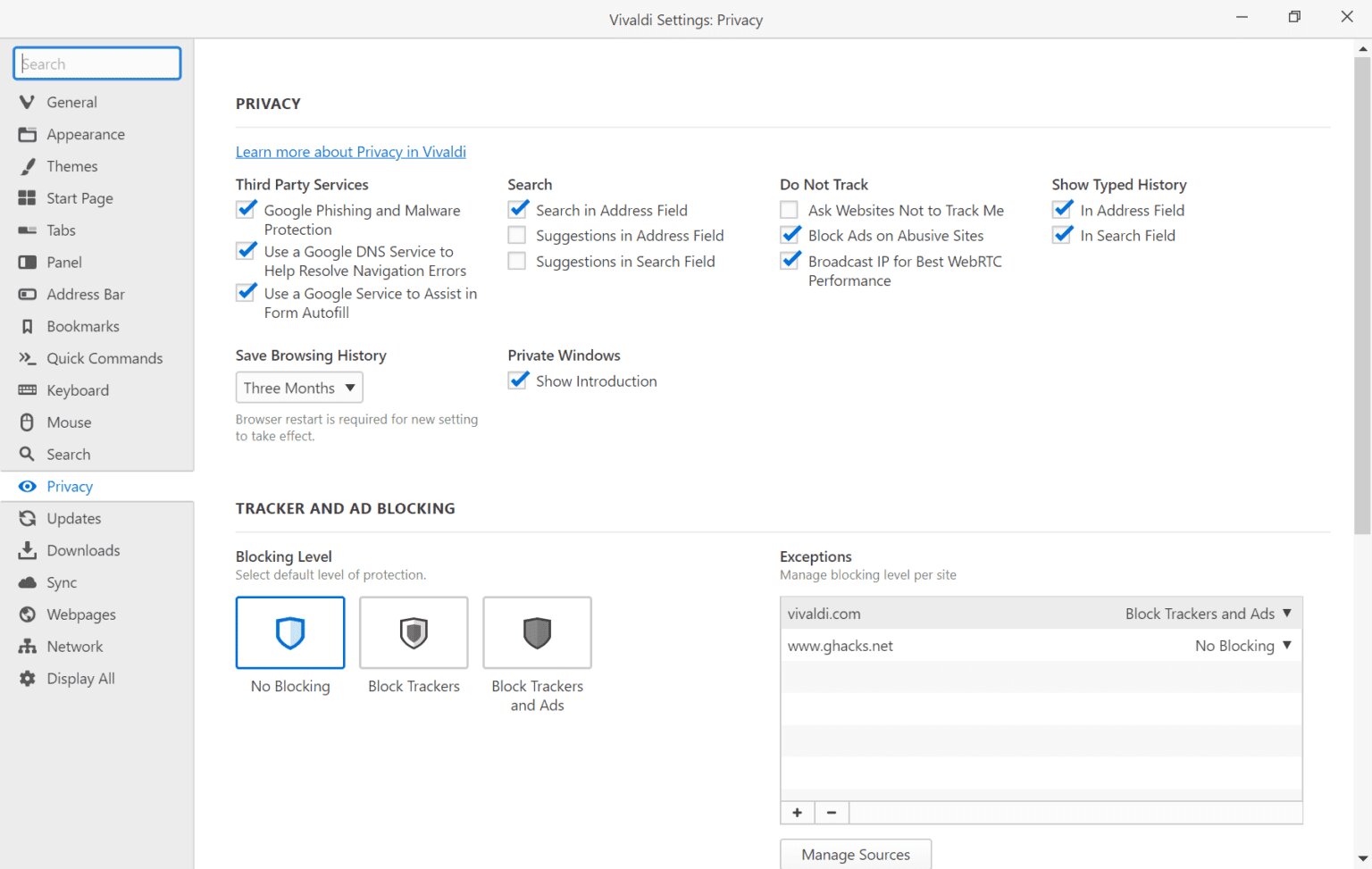
Task: Toggle Broadcast IP for Best WebRTC Performance
Action: coord(791,261)
